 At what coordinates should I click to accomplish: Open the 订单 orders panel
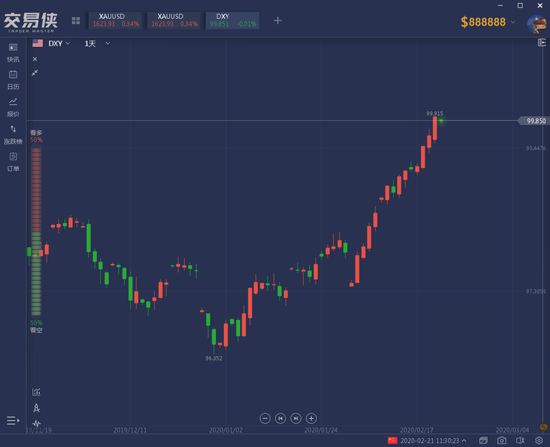click(x=13, y=162)
